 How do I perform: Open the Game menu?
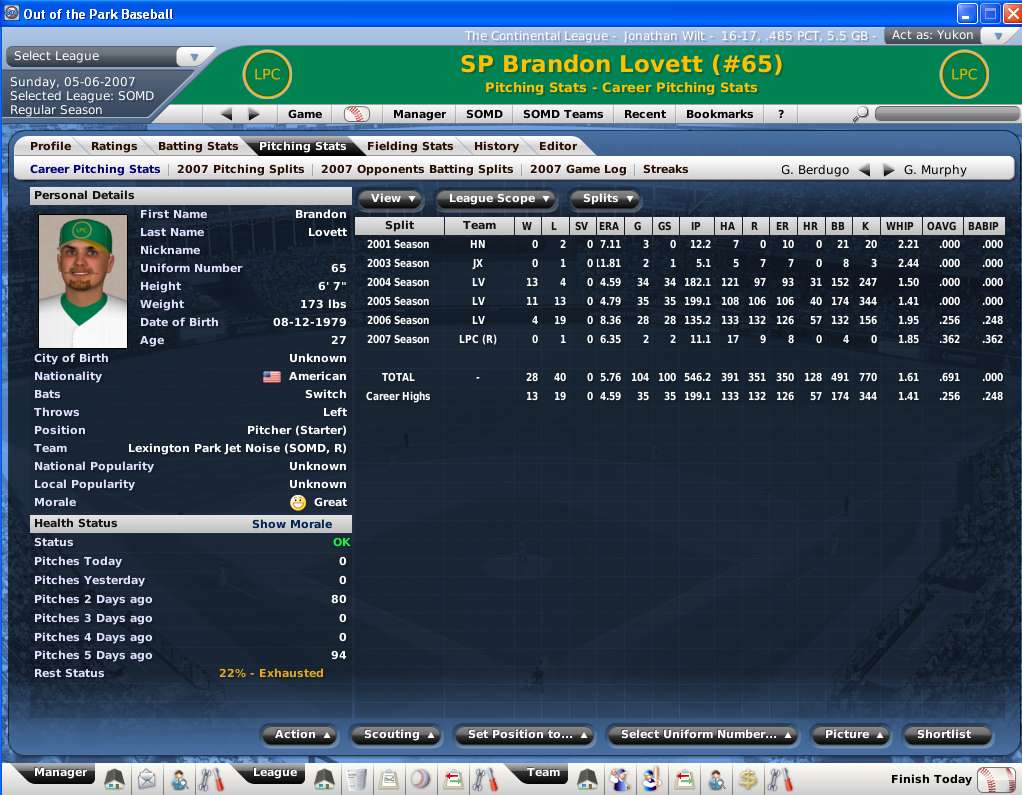(x=305, y=114)
